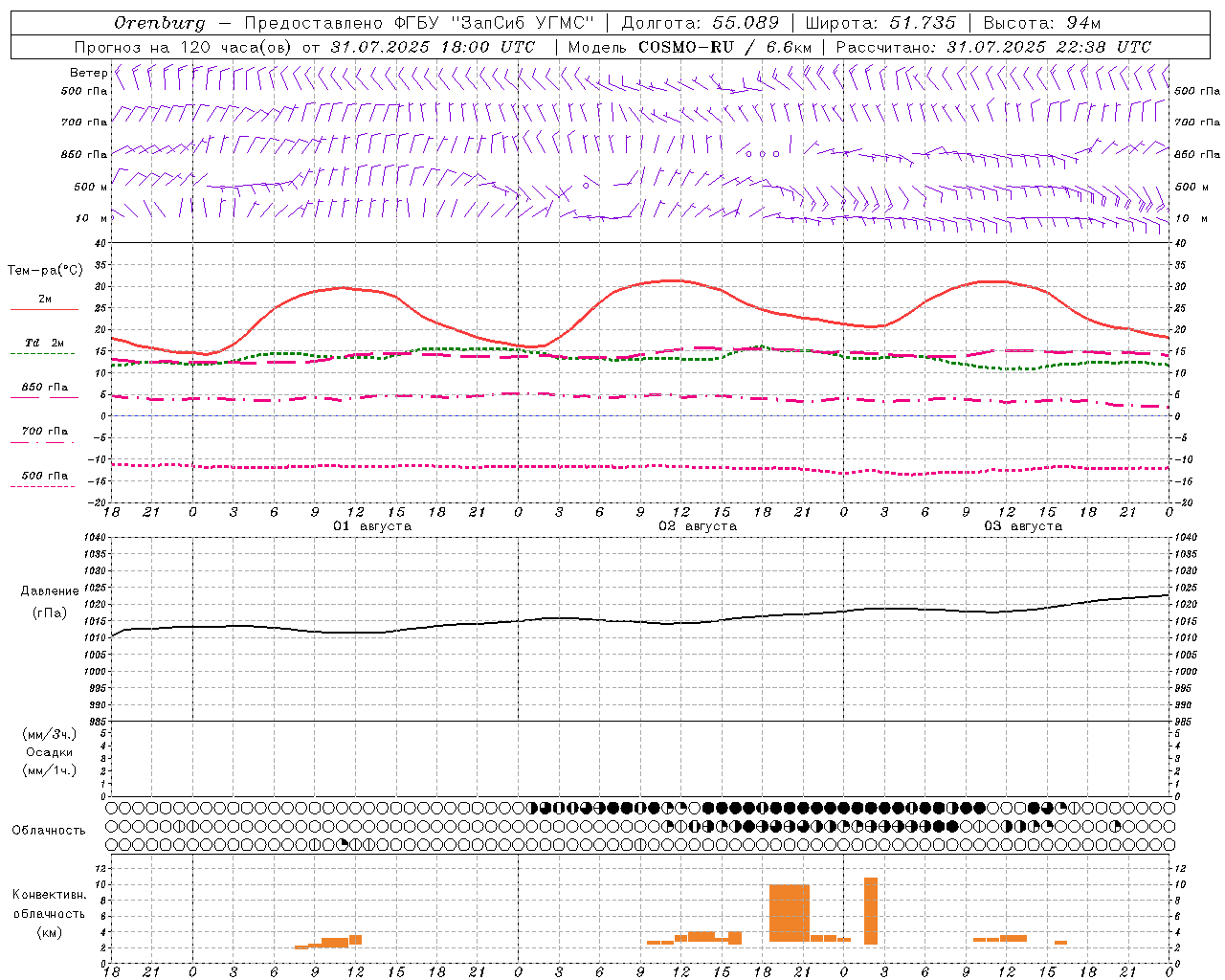Click the "Прогноз на 120 часа(ов)" text

click(x=184, y=47)
